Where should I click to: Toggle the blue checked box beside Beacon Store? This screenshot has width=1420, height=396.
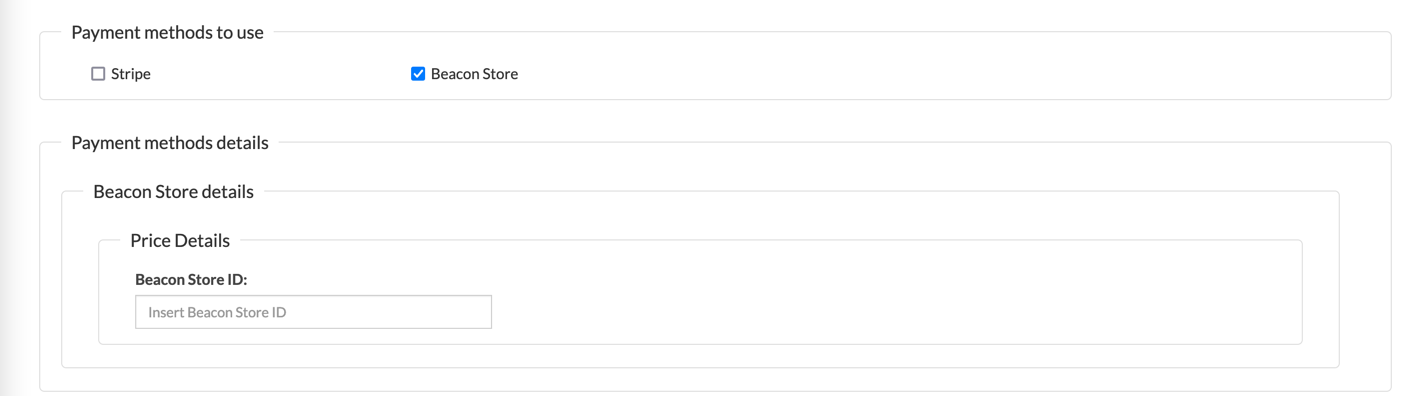pos(418,74)
